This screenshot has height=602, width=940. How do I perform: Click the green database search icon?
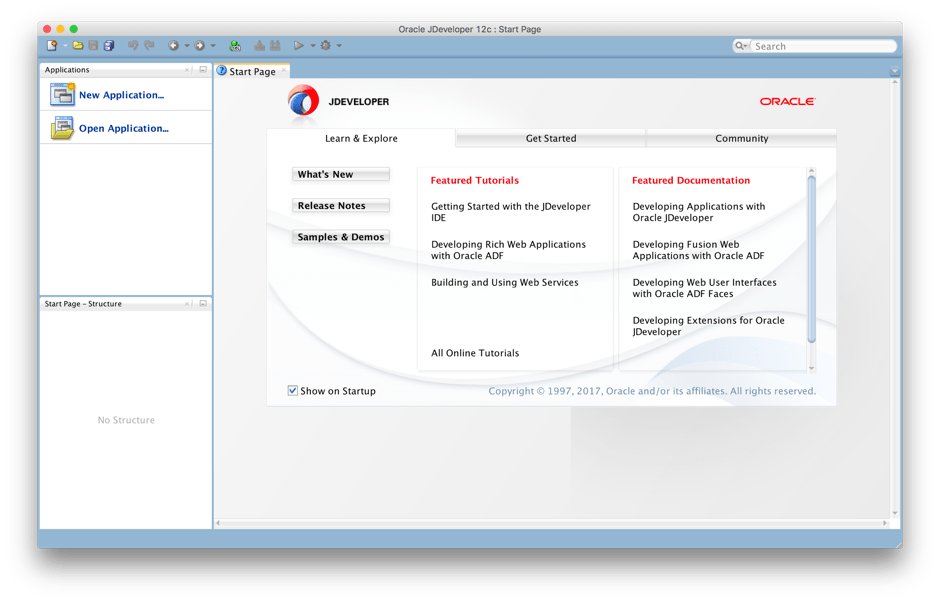(x=235, y=46)
